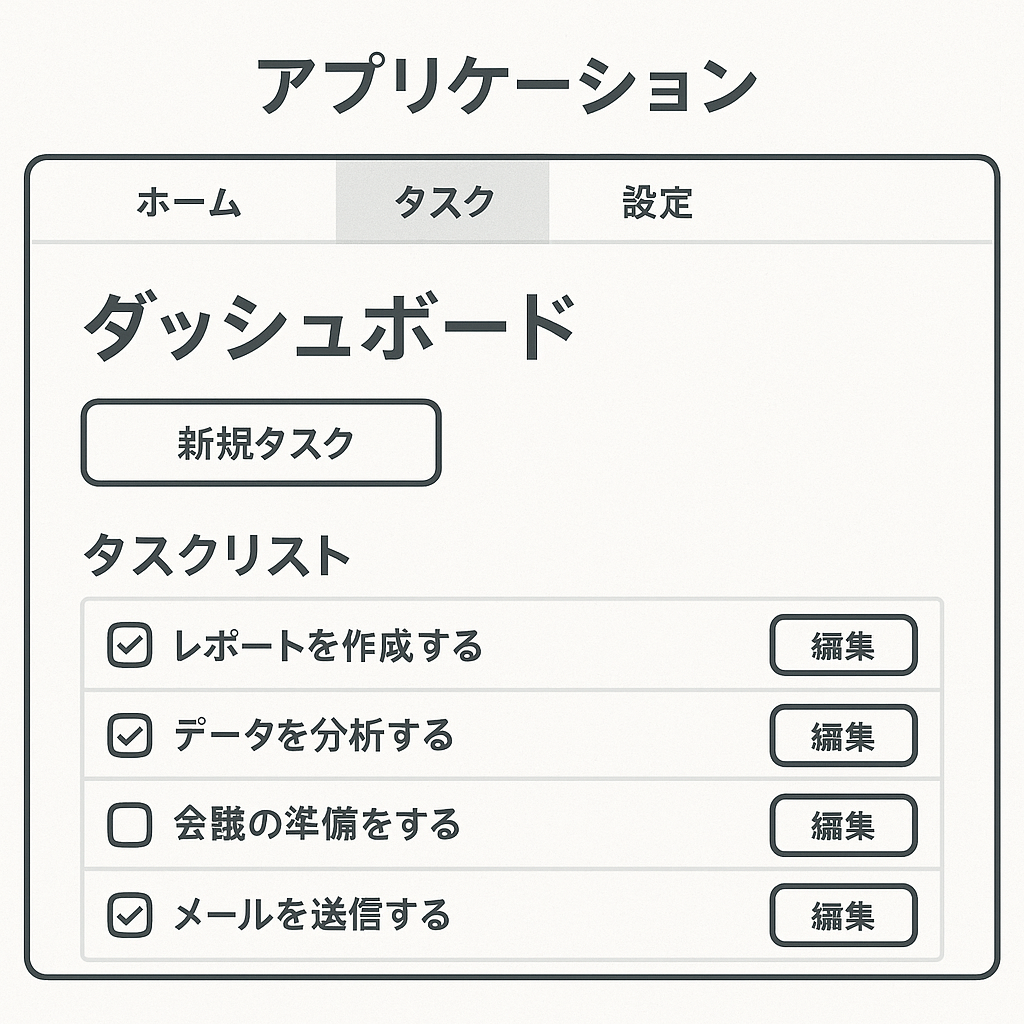This screenshot has width=1024, height=1024.
Task: Uncheck the メールを送信する checkbox
Action: click(129, 915)
